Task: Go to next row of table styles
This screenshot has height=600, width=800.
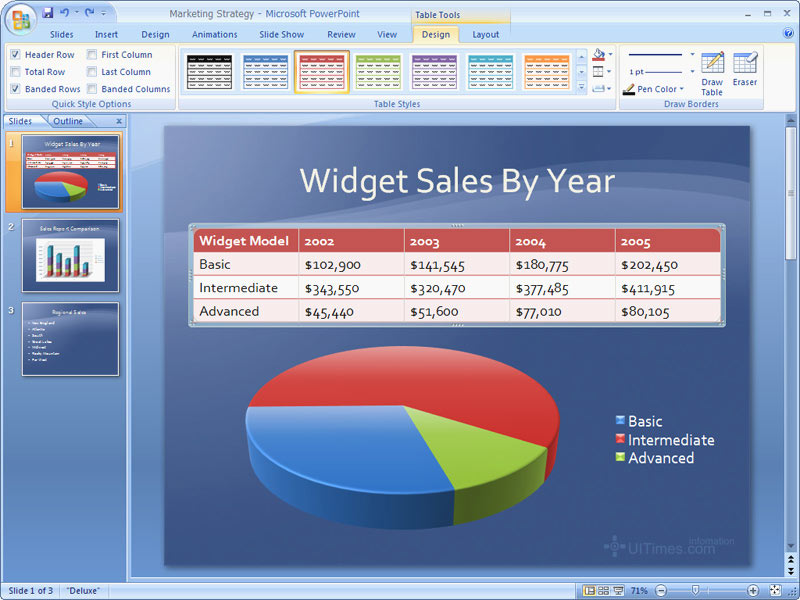Action: pyautogui.click(x=581, y=72)
